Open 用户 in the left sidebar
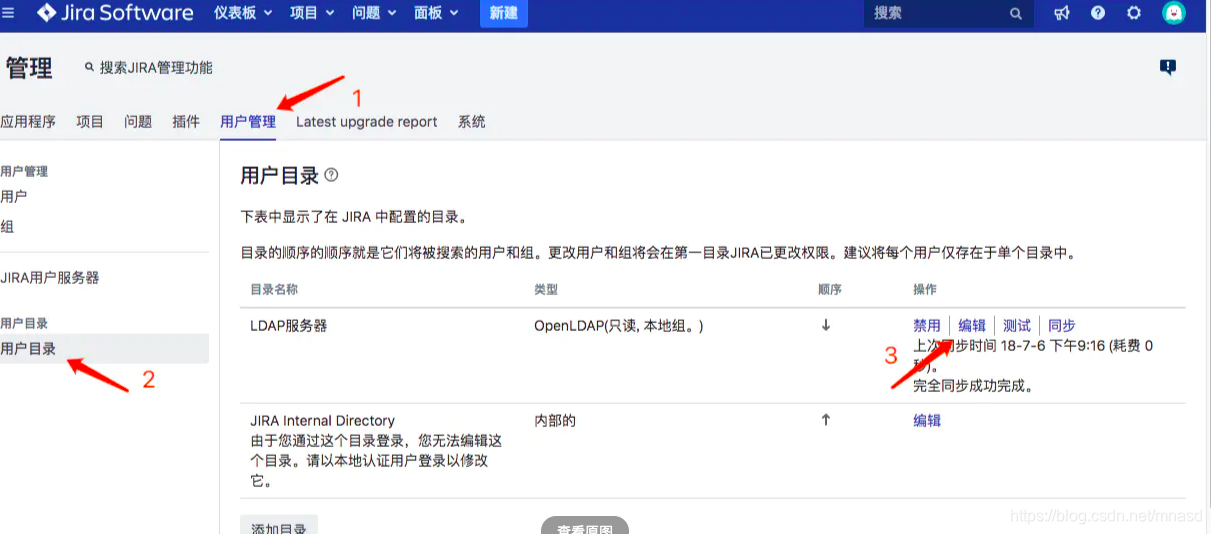This screenshot has width=1211, height=534. 14,196
